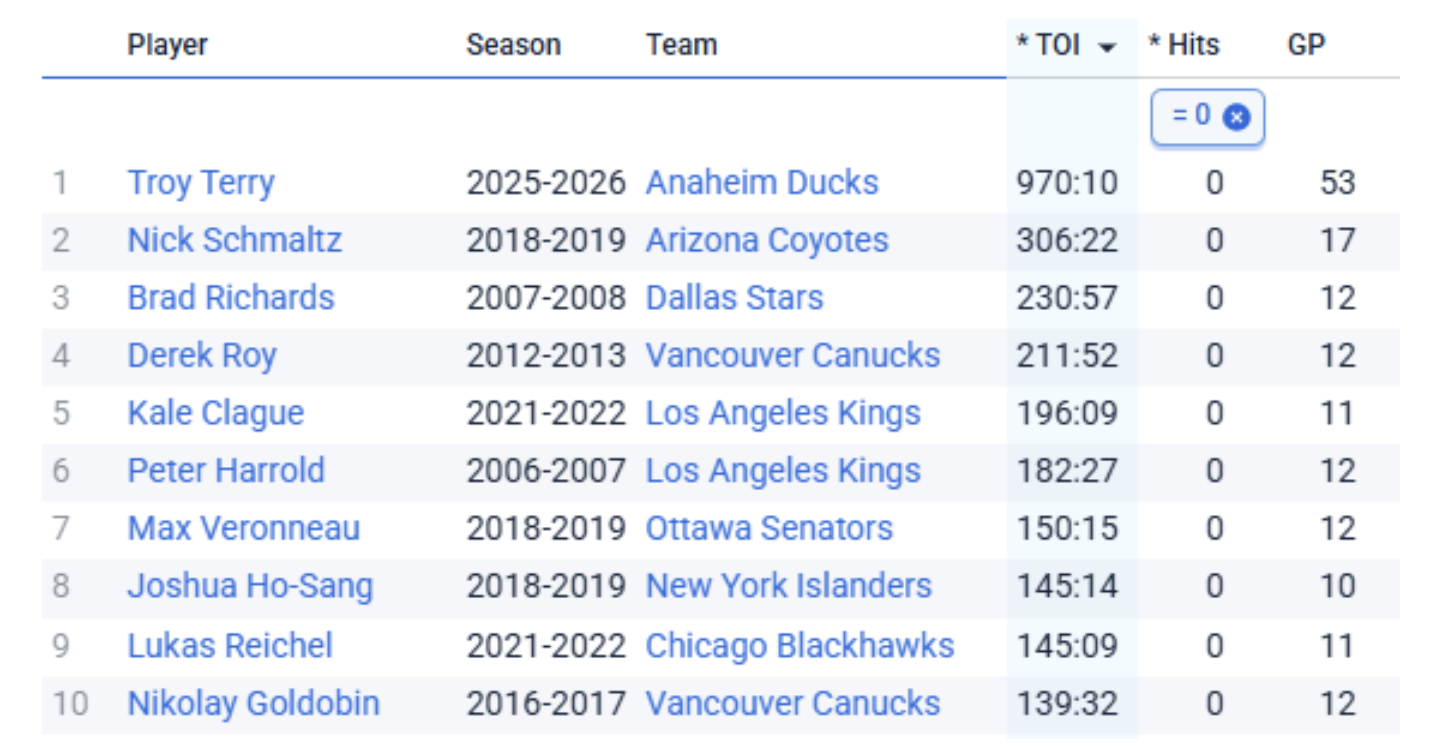The height and width of the screenshot is (750, 1434).
Task: Open Troy Terry's player page
Action: tap(200, 183)
